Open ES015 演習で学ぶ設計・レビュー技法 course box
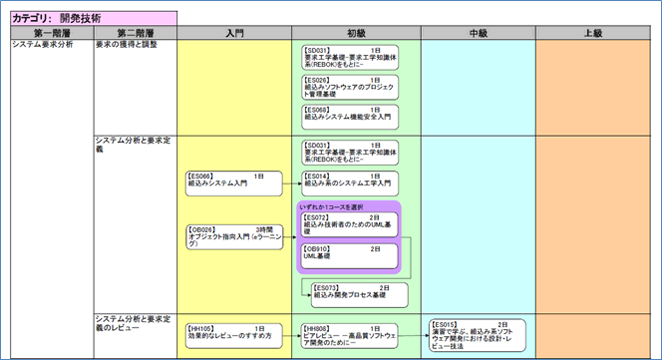Viewport: 662px width, 360px height. 478,336
